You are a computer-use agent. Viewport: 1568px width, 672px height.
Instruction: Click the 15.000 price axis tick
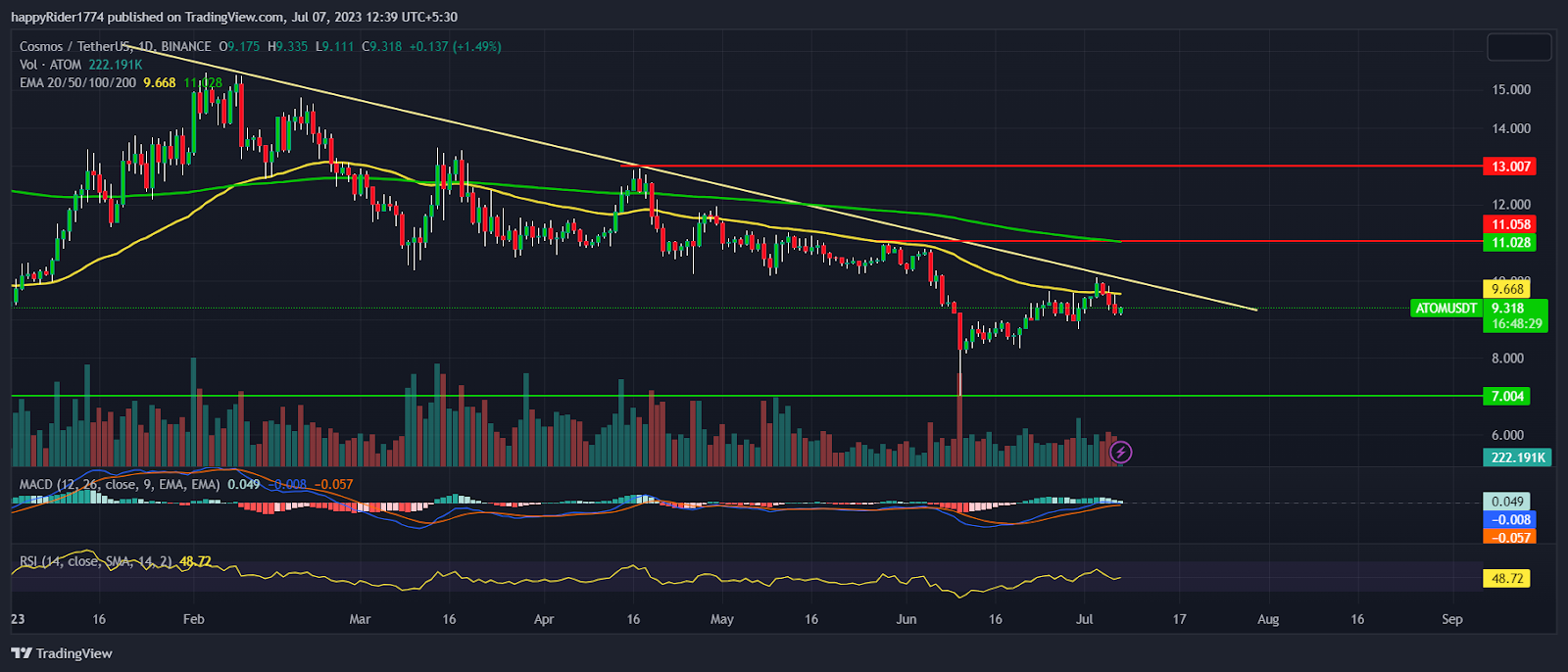[x=1510, y=89]
